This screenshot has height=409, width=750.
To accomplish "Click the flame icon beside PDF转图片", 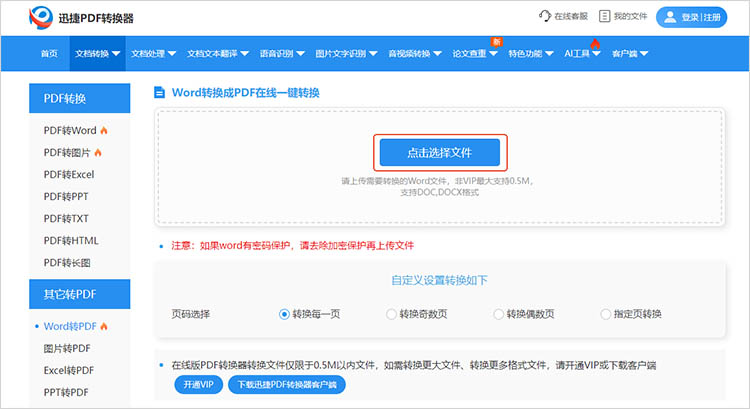I will (x=98, y=153).
